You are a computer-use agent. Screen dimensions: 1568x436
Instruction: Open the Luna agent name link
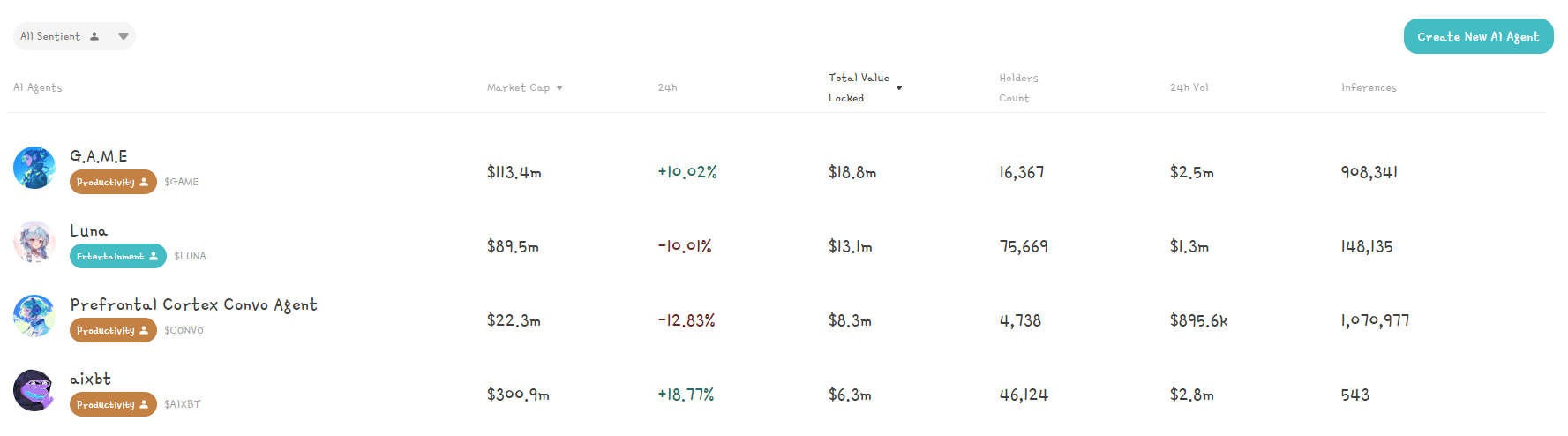pyautogui.click(x=88, y=230)
